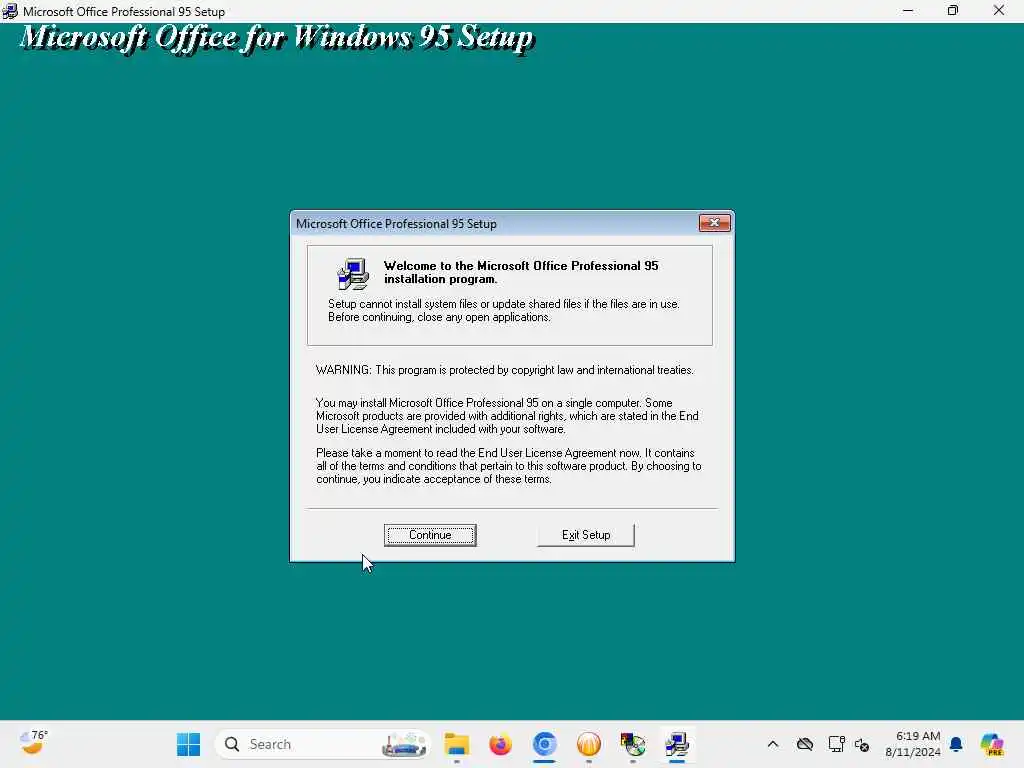Screen dimensions: 1024x768
Task: Open the Windows Start menu
Action: 189,744
